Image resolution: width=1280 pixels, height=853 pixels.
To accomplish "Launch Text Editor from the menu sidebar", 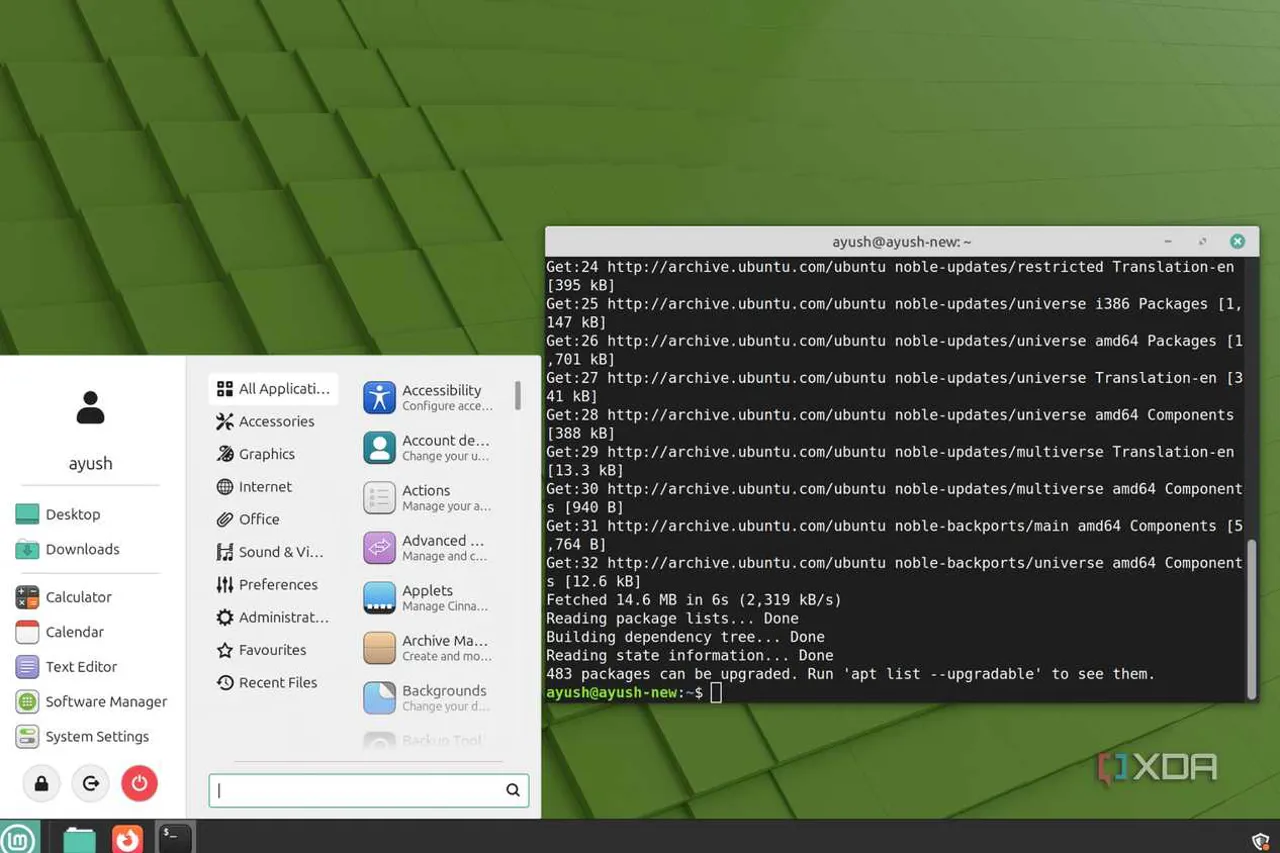I will click(x=67, y=667).
